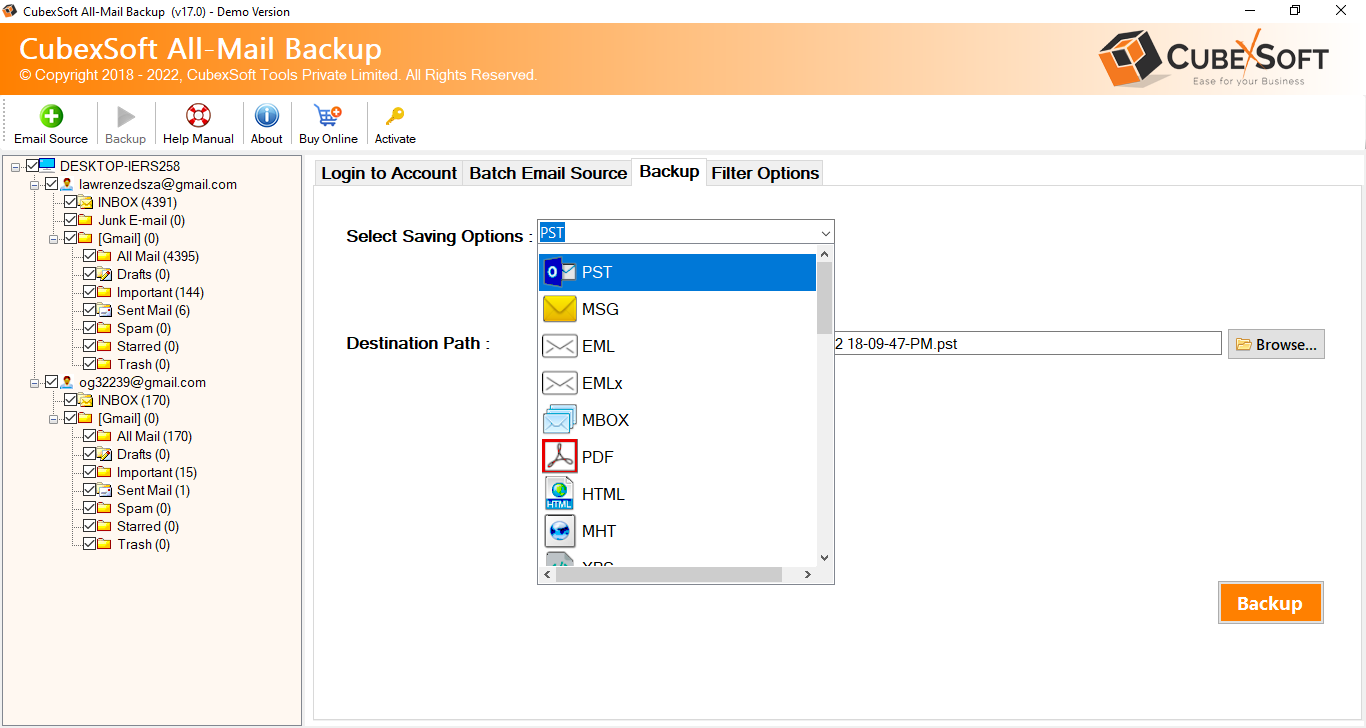This screenshot has height=728, width=1366.
Task: Uncheck the INBOX (170) checkbox
Action: [70, 400]
